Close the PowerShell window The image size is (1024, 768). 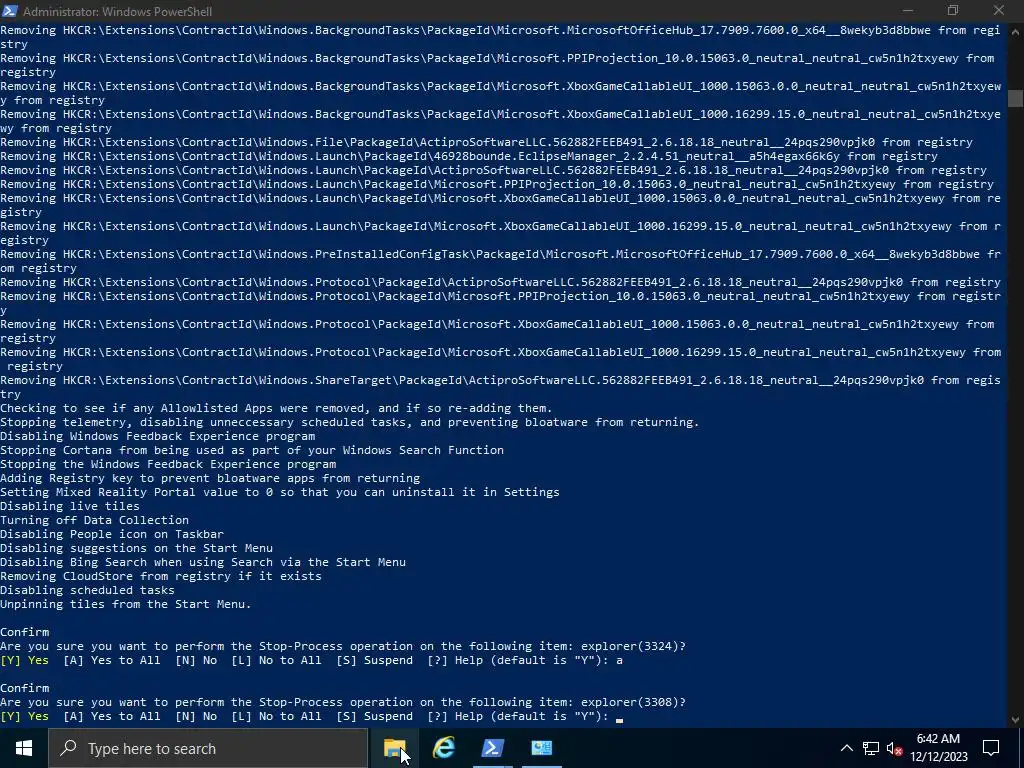999,10
